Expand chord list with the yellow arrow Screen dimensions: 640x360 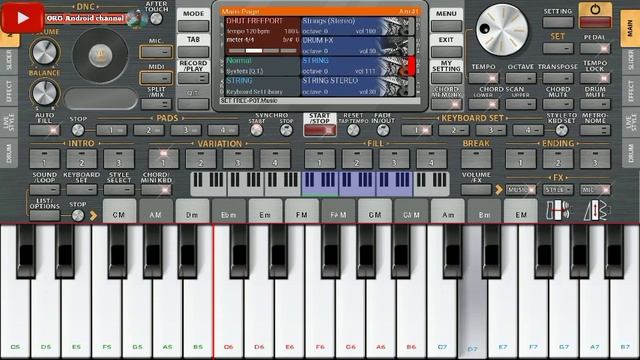coord(93,216)
